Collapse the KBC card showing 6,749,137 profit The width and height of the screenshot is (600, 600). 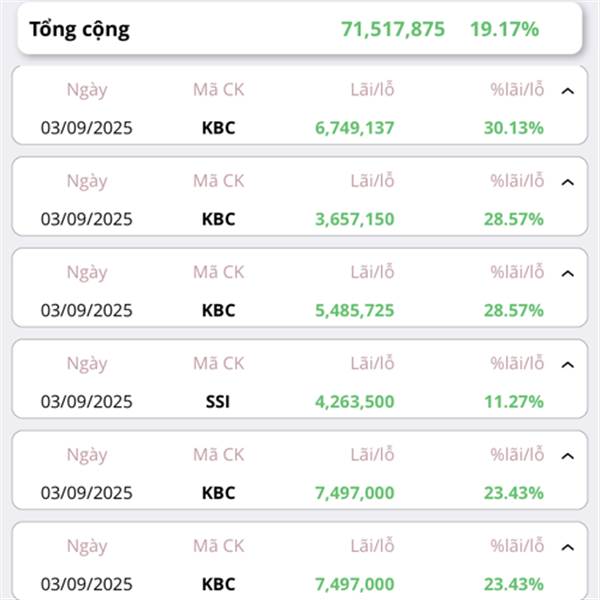click(x=567, y=91)
